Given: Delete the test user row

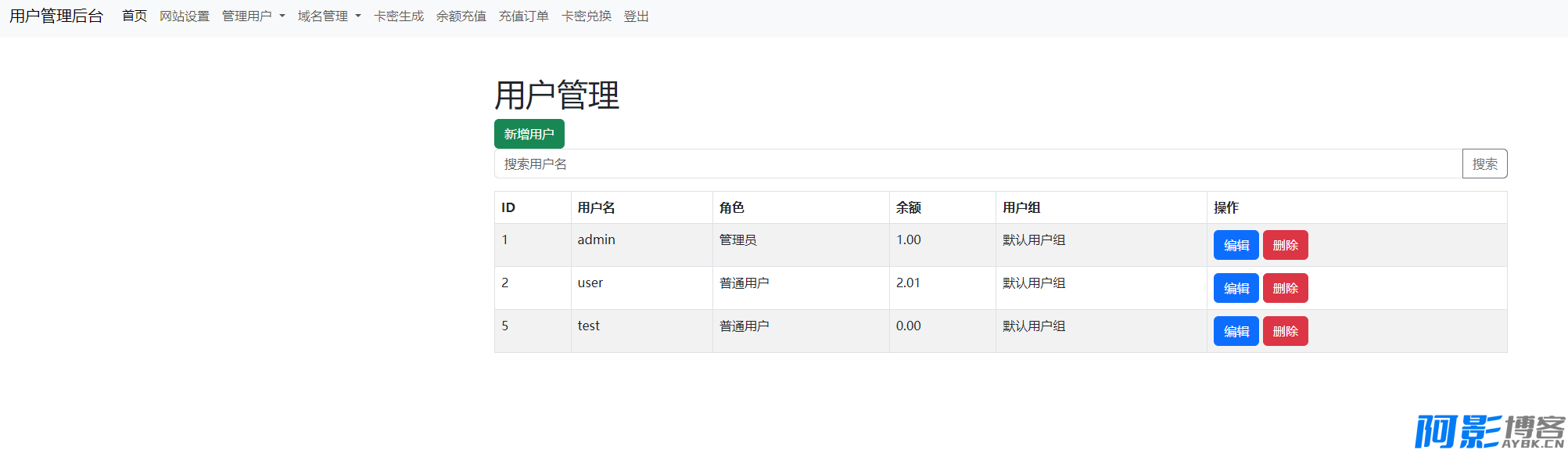Looking at the screenshot, I should pyautogui.click(x=1286, y=331).
